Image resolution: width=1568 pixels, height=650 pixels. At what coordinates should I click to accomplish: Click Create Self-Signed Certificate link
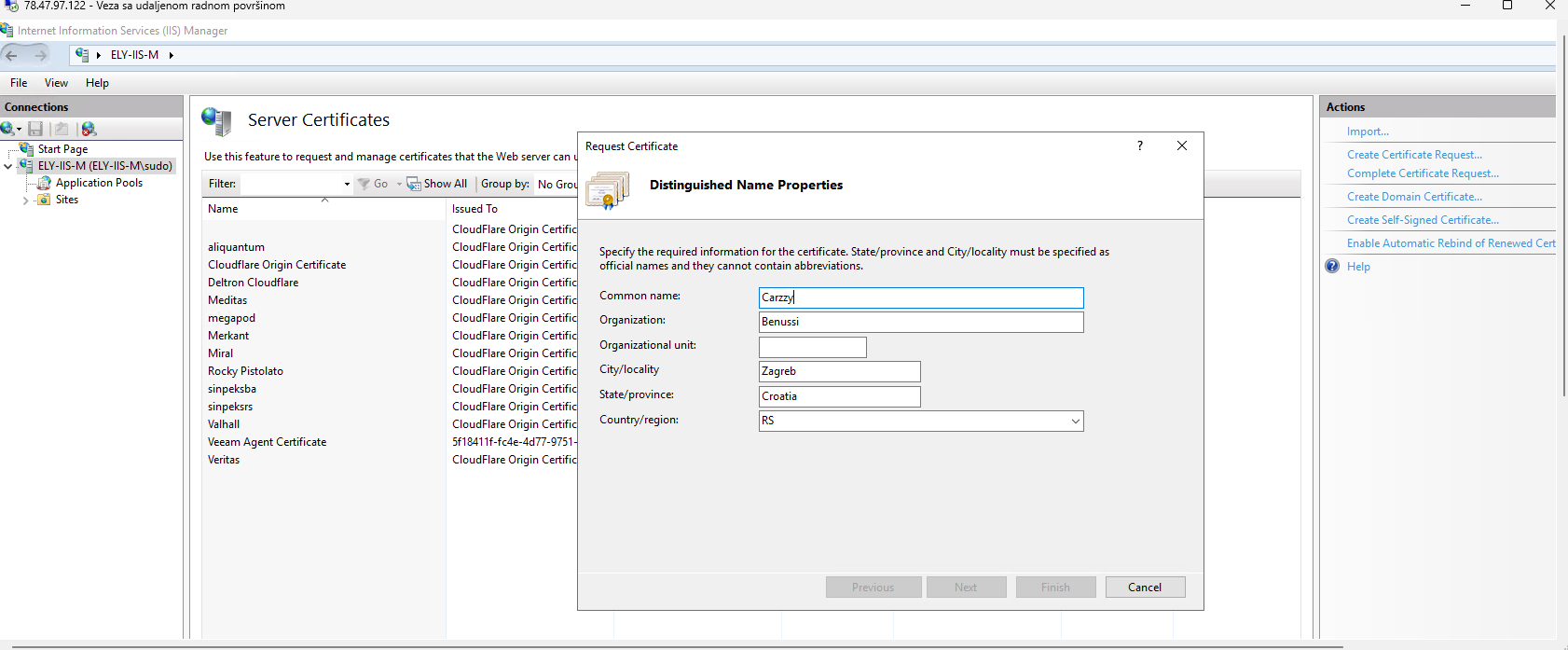click(x=1423, y=220)
